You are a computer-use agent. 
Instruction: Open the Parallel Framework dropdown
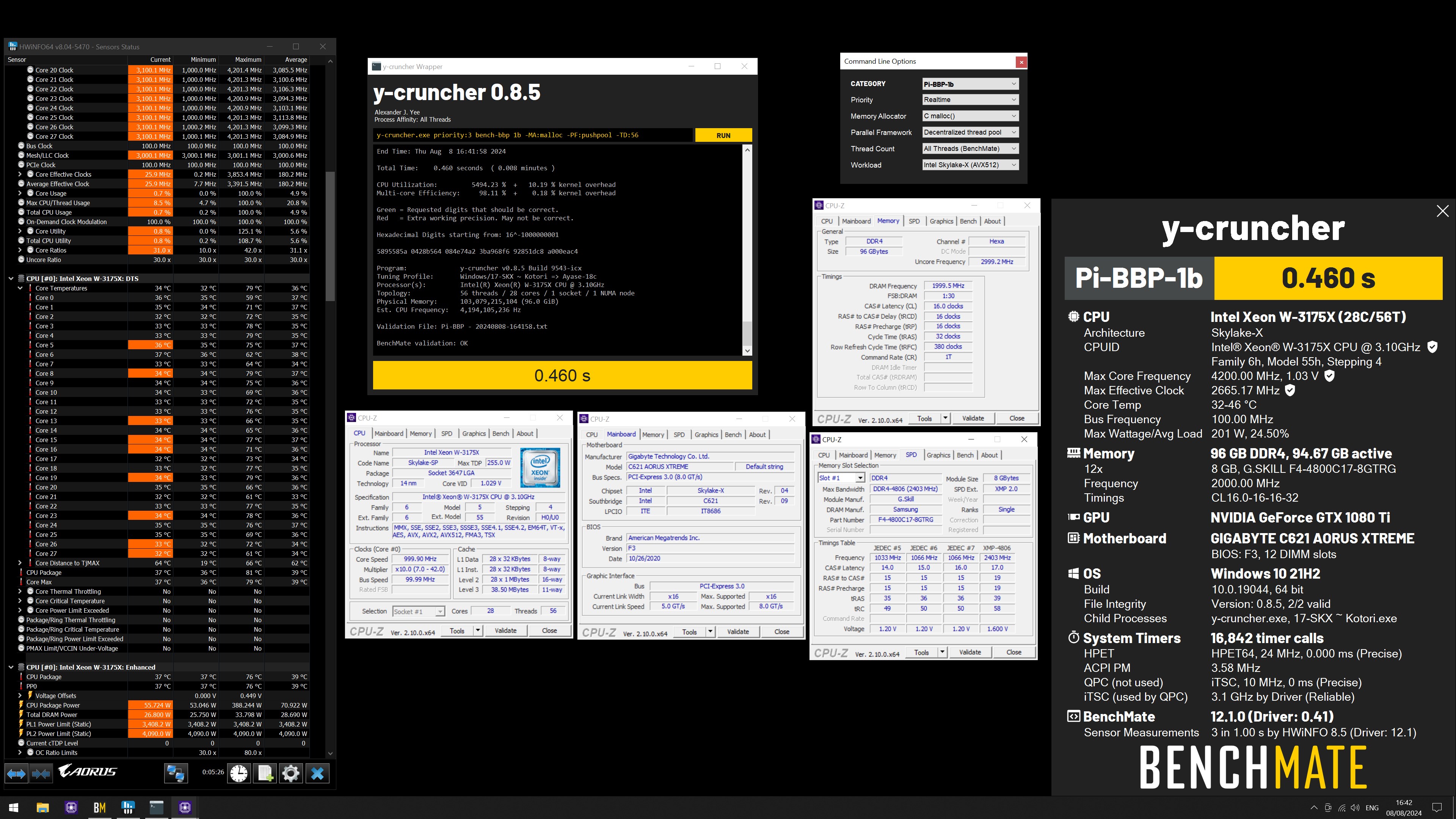pyautogui.click(x=970, y=132)
